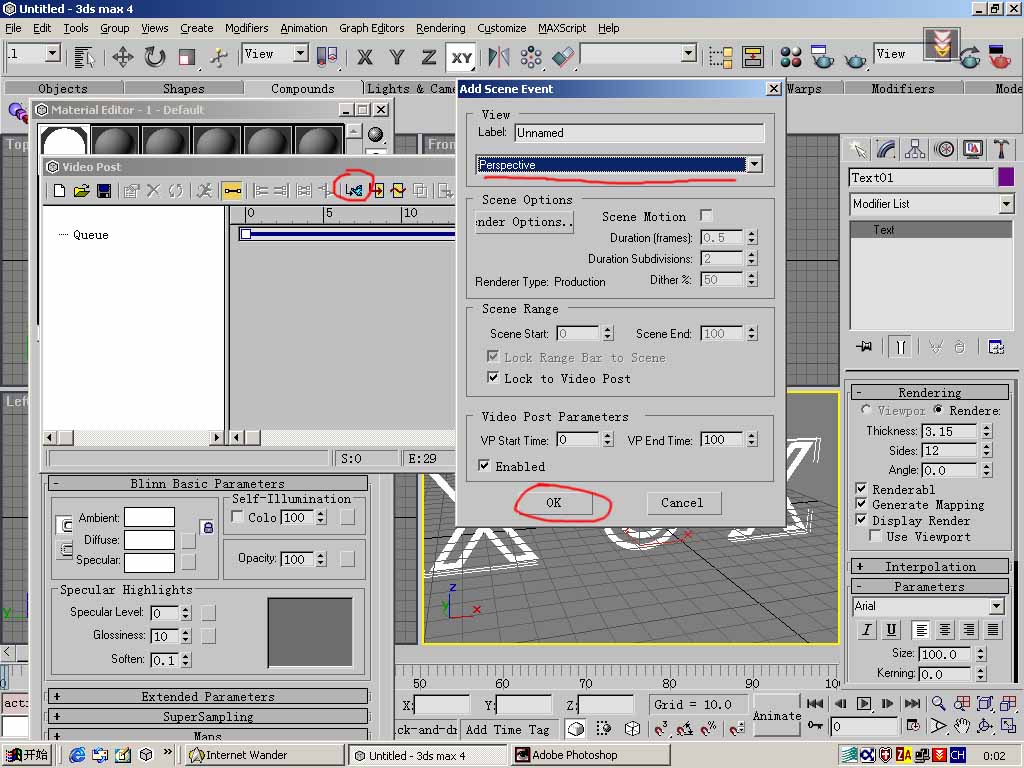Enable the Scene Motion checkbox
Image resolution: width=1024 pixels, height=768 pixels.
(x=706, y=216)
